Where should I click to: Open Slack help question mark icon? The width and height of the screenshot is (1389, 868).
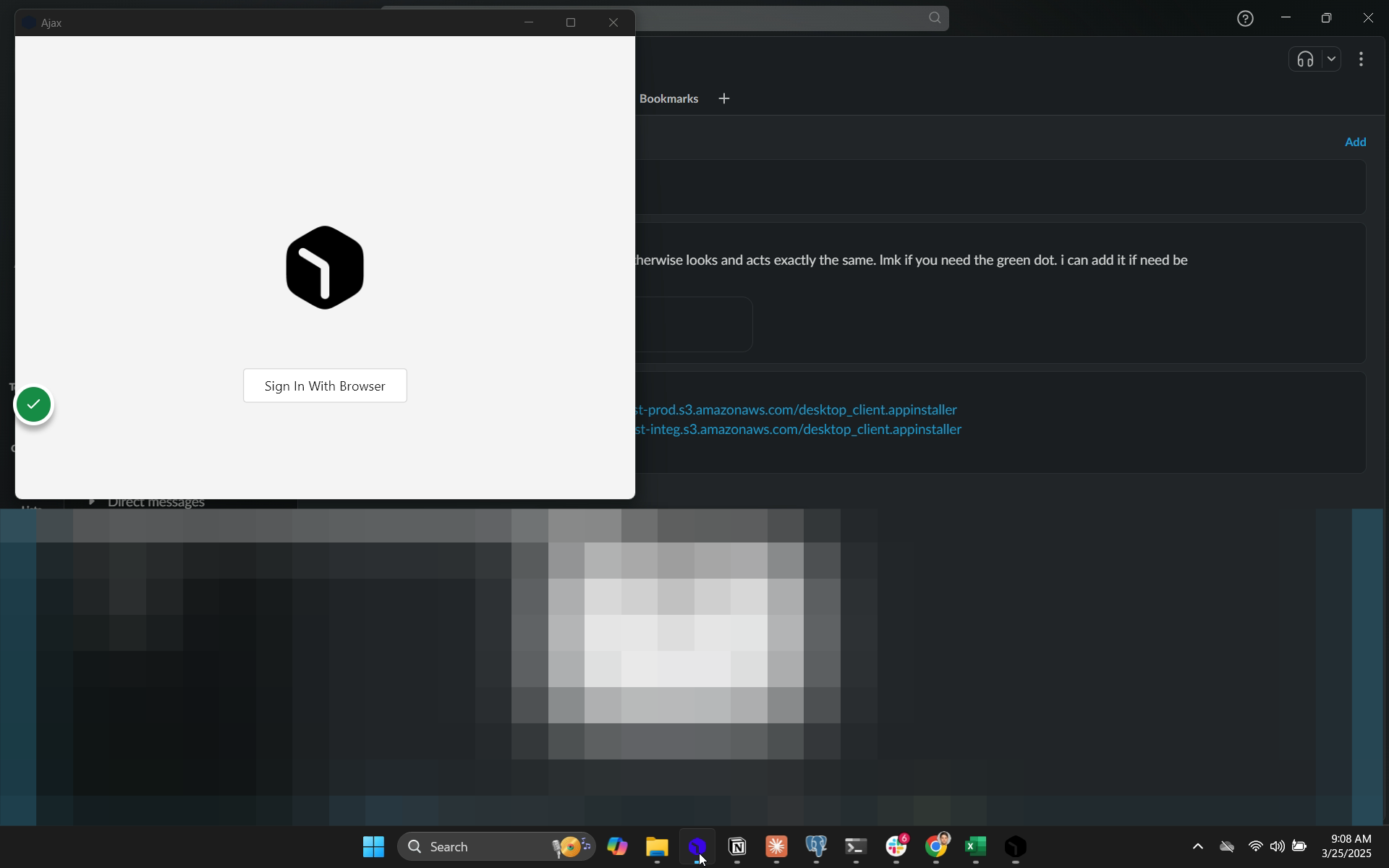1245,19
